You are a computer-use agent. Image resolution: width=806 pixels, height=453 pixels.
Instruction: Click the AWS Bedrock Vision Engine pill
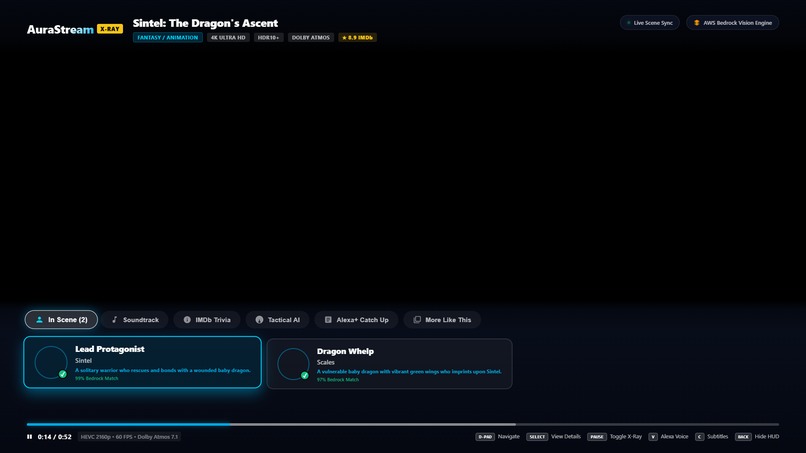732,23
